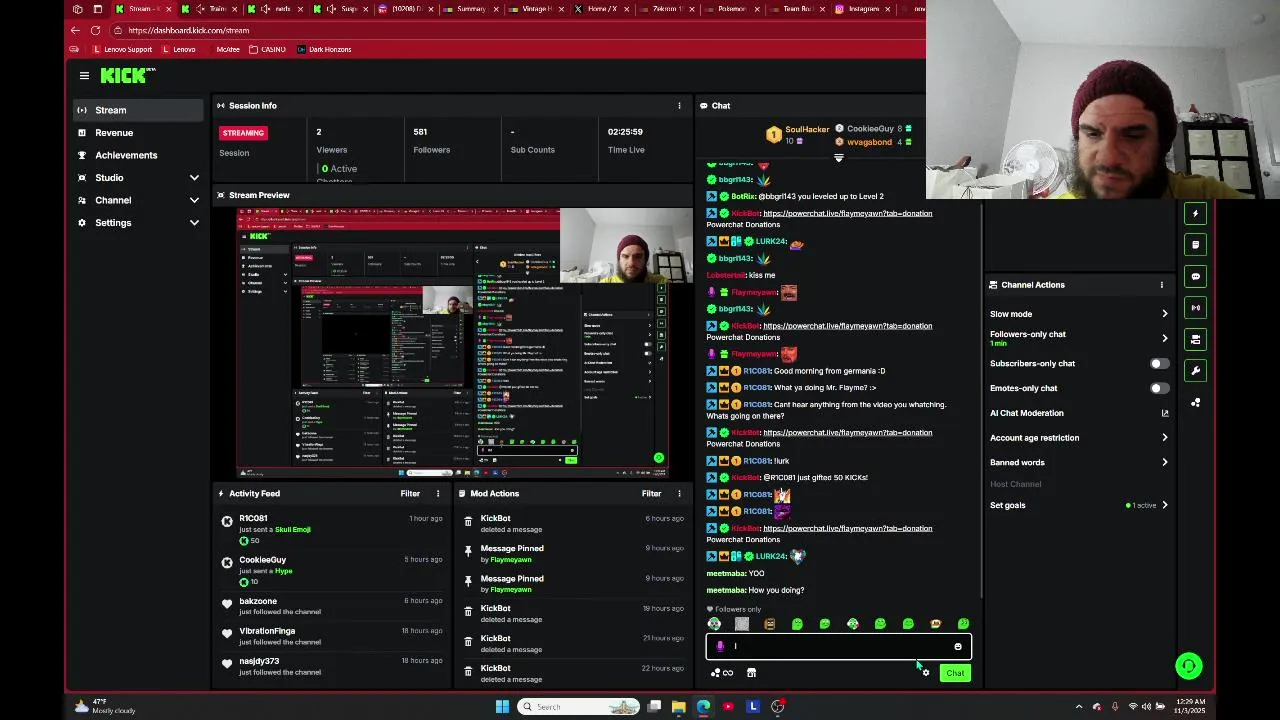Open Mod Actions three-dot options
The height and width of the screenshot is (720, 1280).
(x=679, y=493)
